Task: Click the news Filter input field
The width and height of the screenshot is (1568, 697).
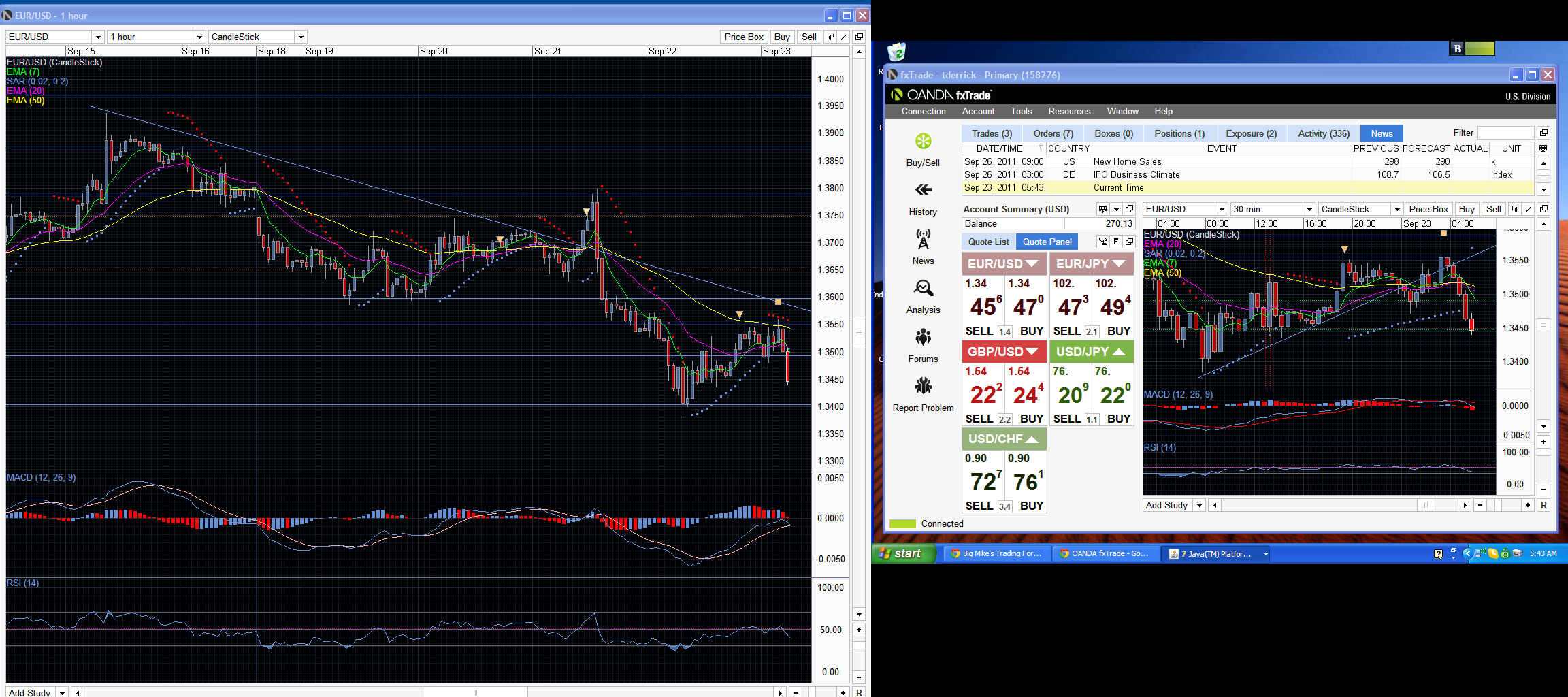Action: tap(1505, 133)
